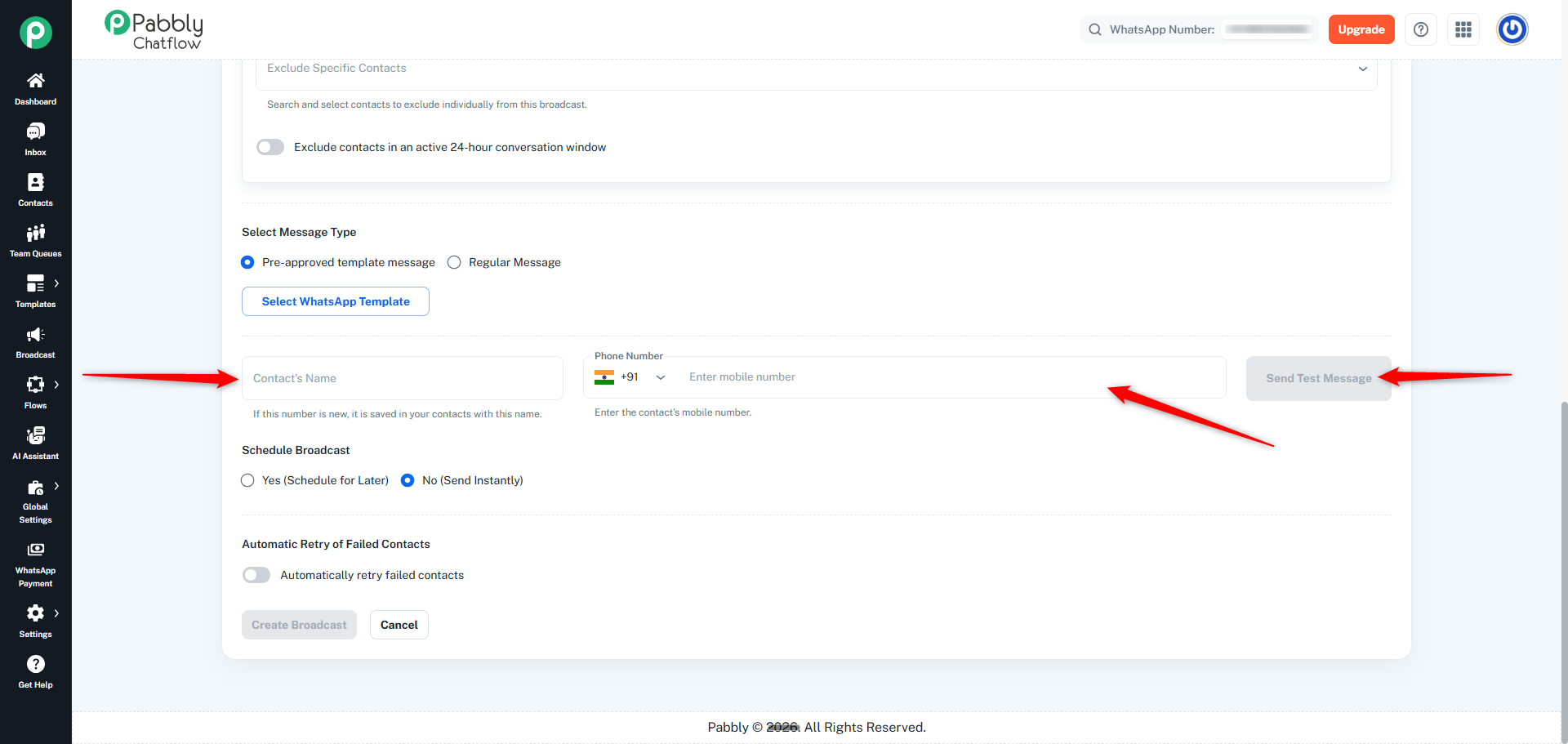The width and height of the screenshot is (1568, 744).
Task: Open the AI Assistant page
Action: (x=35, y=443)
